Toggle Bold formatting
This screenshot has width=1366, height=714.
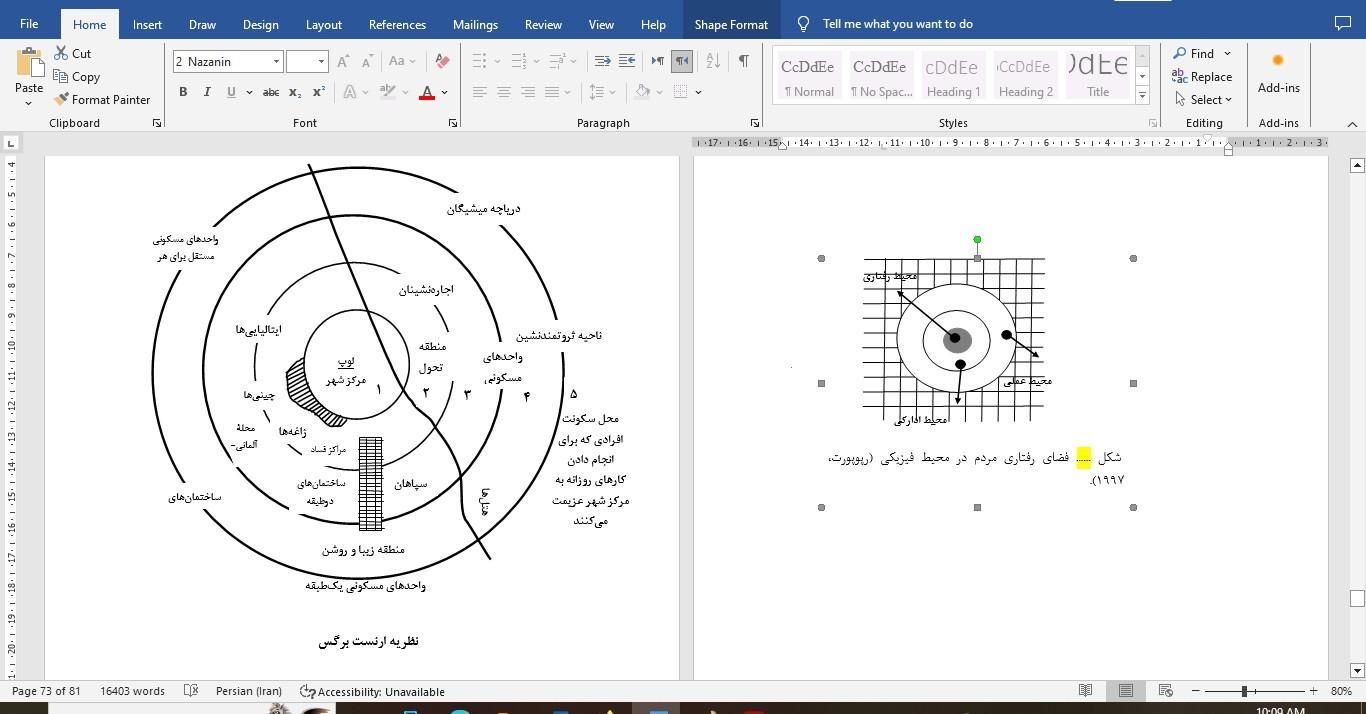point(183,92)
